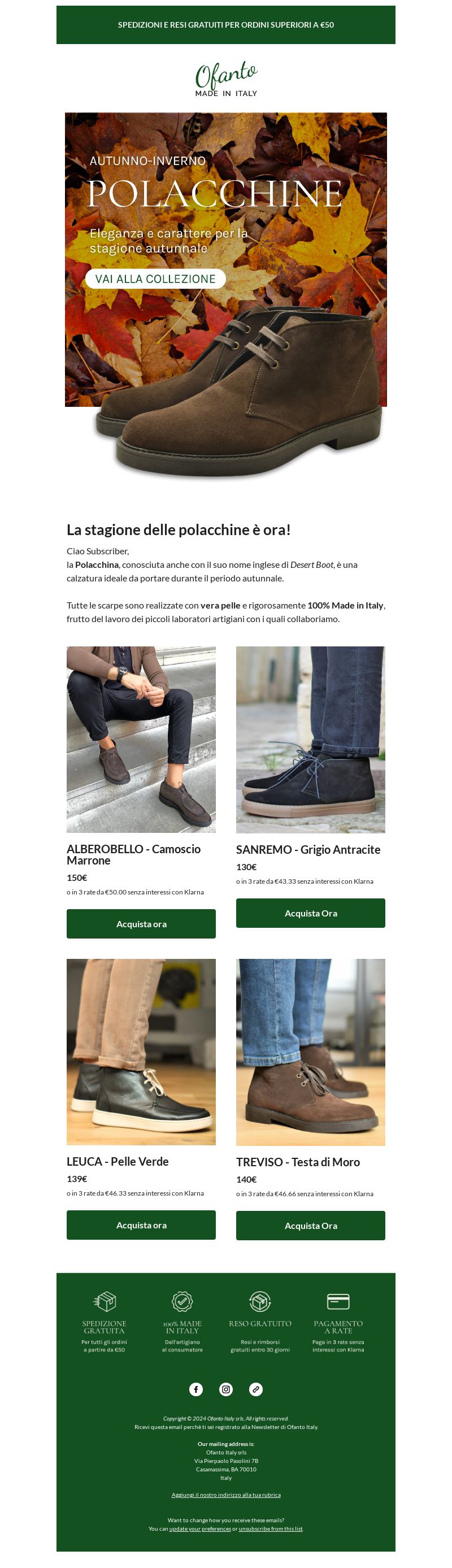452x1568 pixels.
Task: Click the website link chain icon
Action: tap(256, 1389)
